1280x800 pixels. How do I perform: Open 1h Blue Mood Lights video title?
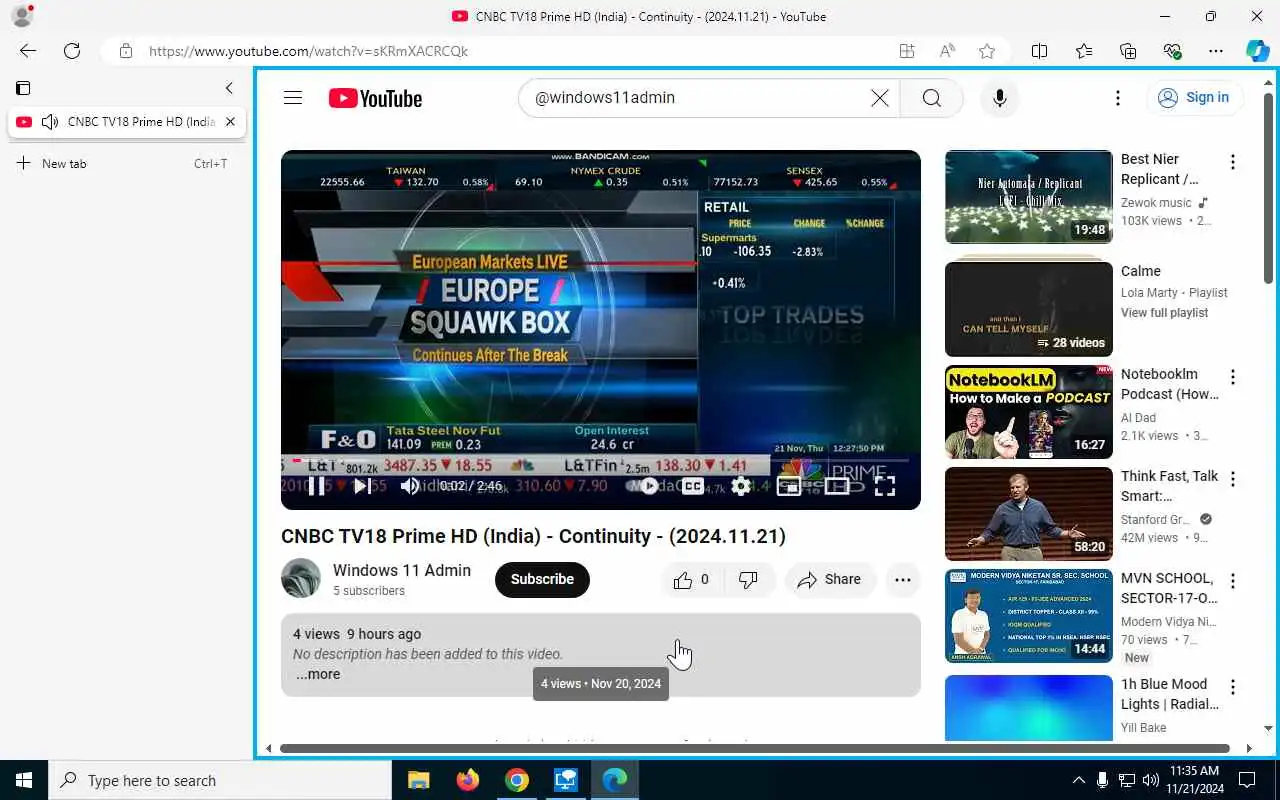click(1169, 694)
